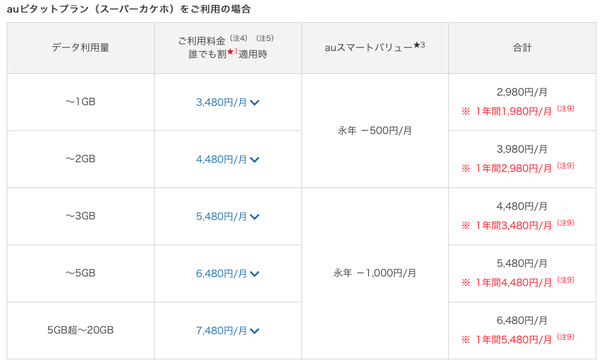The height and width of the screenshot is (363, 600).
Task: Expand the 6,480円/月 usage fee chevron
Action: tap(254, 273)
